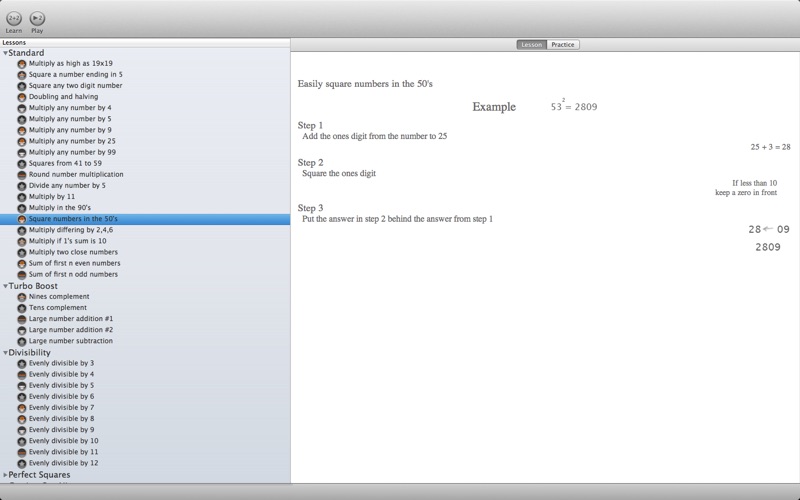Click the face icon beside Multiply any number by 5

(21, 119)
